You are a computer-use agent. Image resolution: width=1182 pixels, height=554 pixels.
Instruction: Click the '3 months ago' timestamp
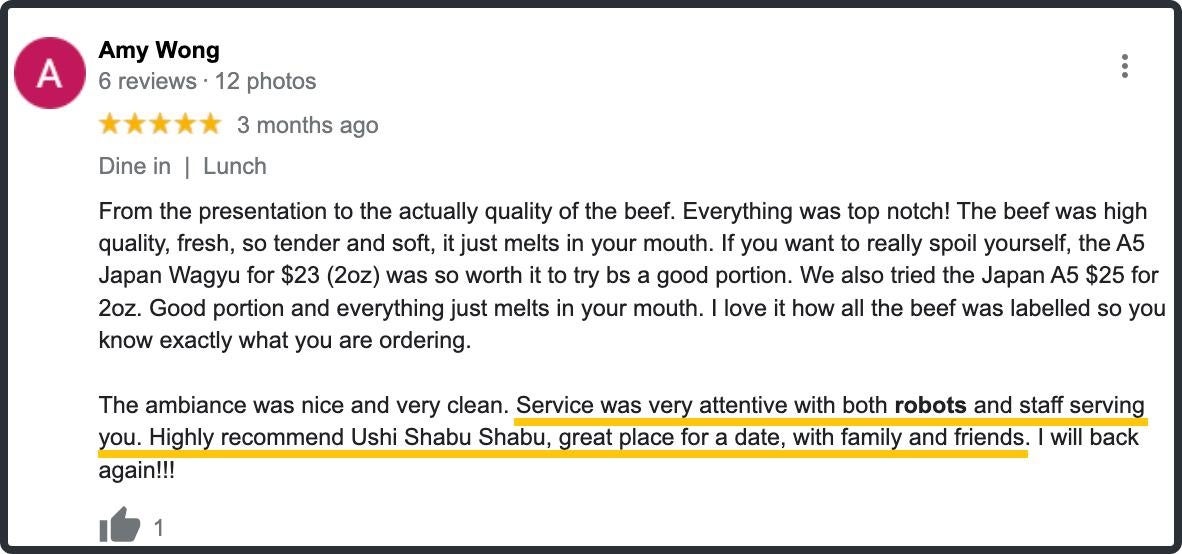tap(307, 126)
